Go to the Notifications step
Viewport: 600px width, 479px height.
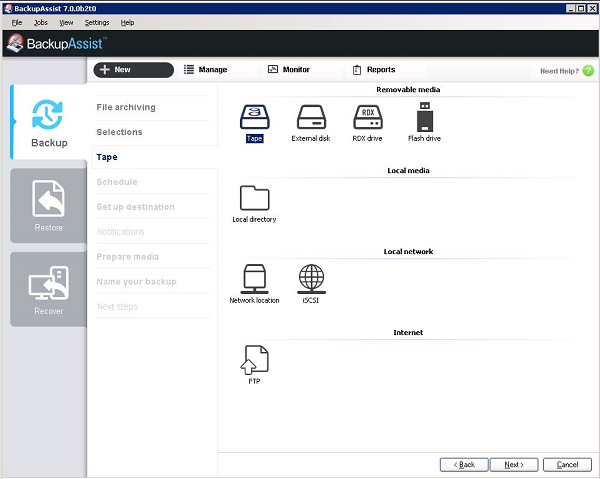(x=152, y=232)
